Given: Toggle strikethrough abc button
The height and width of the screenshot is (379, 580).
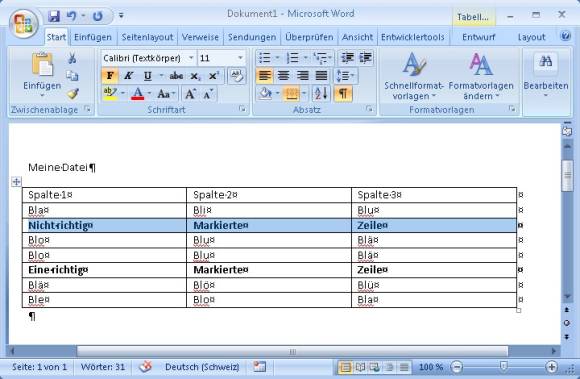Looking at the screenshot, I should (x=176, y=76).
